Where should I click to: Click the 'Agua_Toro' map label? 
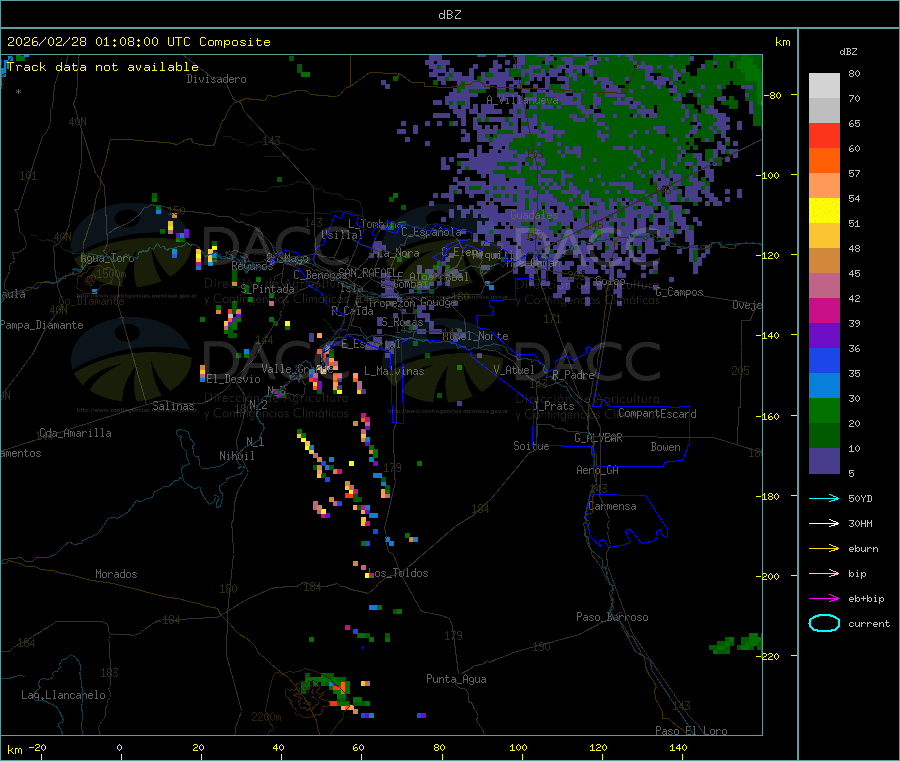[x=107, y=258]
